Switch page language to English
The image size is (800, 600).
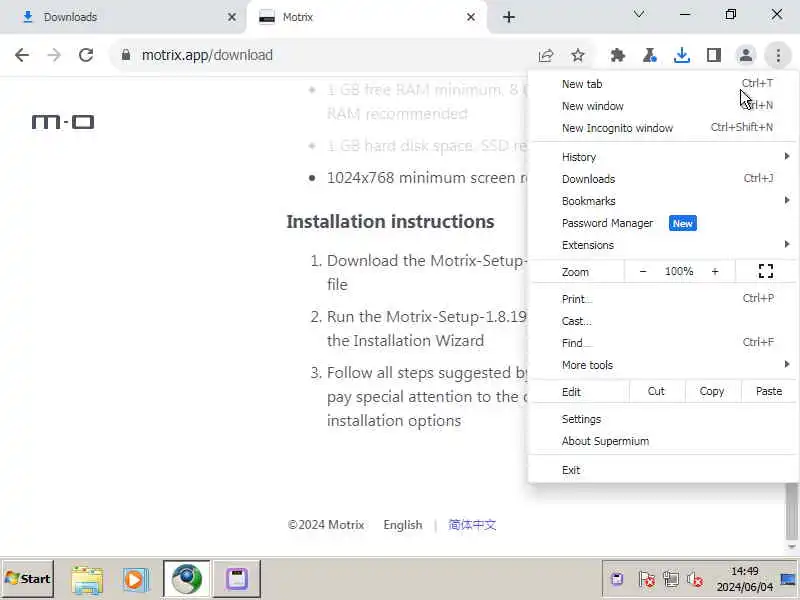(403, 525)
